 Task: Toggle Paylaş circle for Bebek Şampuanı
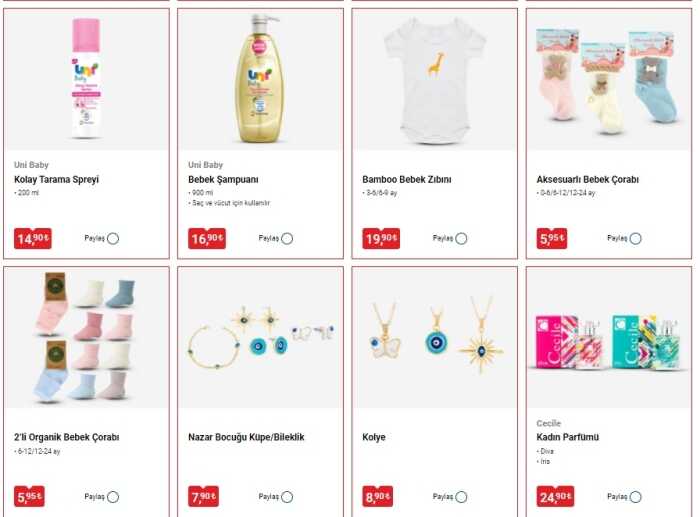point(287,238)
